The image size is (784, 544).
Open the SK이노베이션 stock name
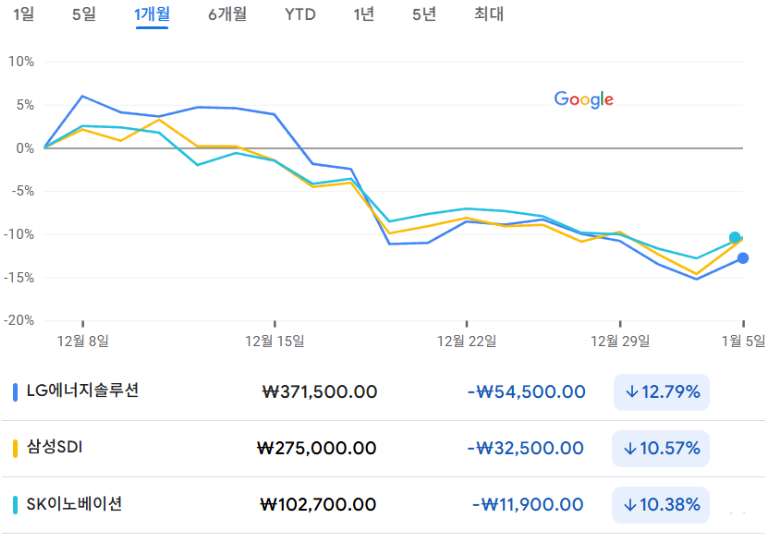tap(74, 505)
